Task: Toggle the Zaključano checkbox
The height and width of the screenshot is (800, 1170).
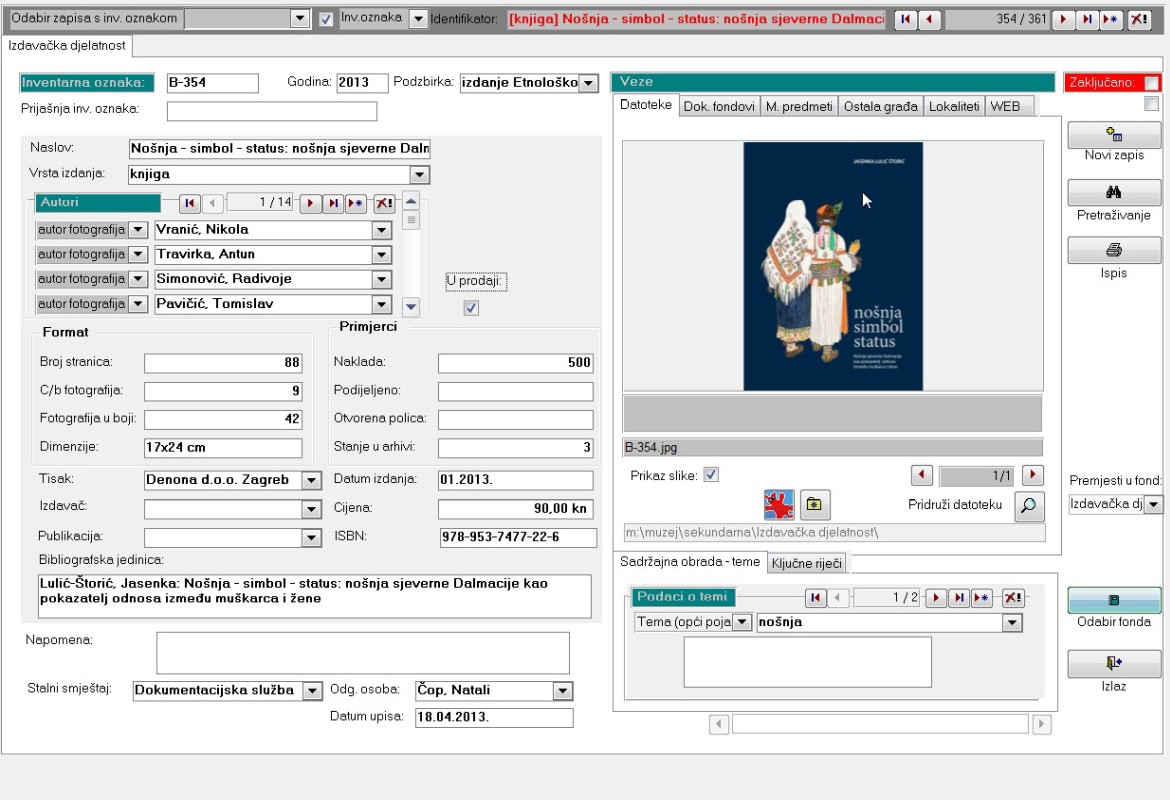Action: pyautogui.click(x=1151, y=83)
